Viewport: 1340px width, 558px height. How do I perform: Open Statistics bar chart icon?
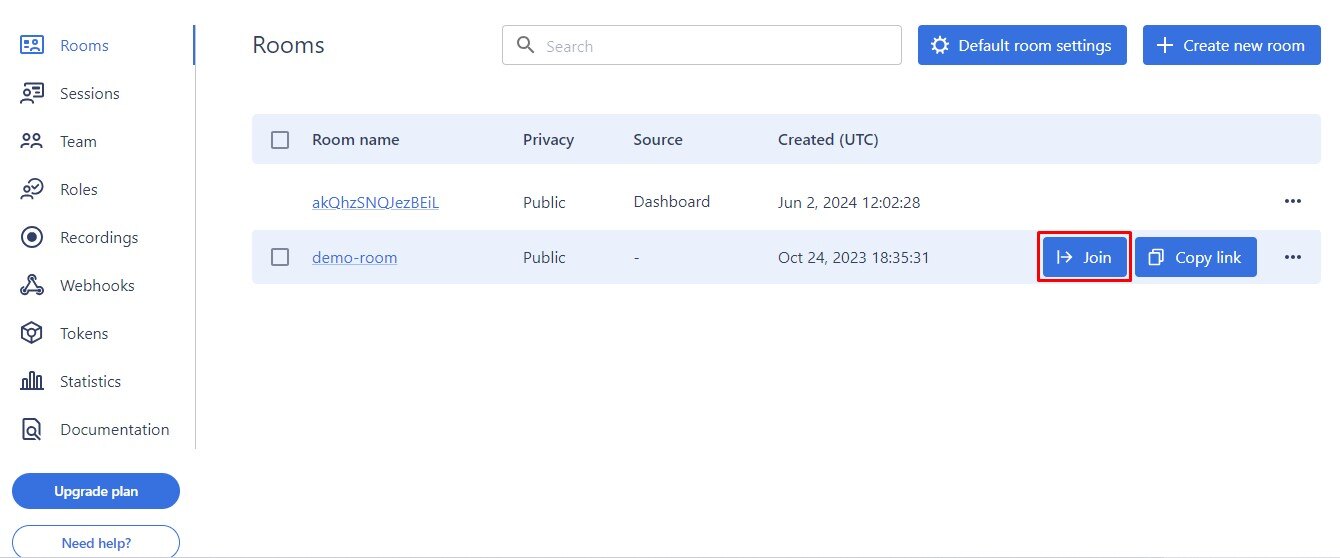click(32, 381)
